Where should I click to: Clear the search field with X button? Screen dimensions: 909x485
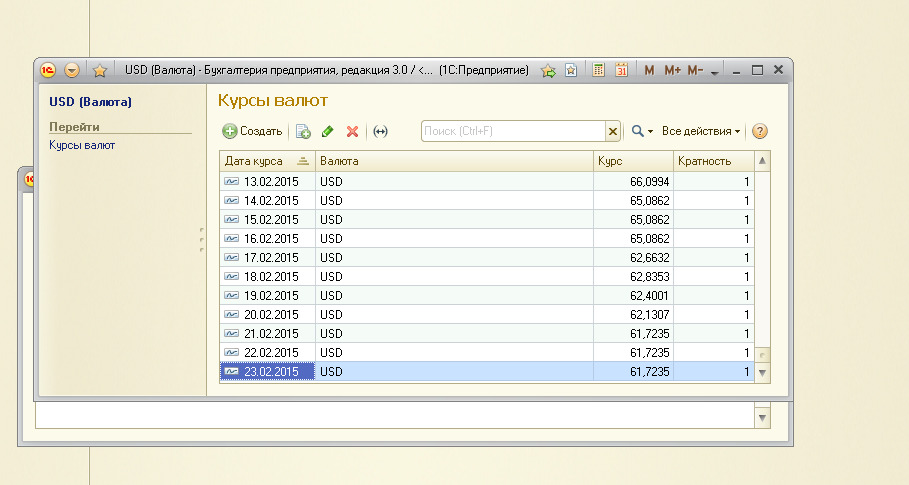pos(613,132)
